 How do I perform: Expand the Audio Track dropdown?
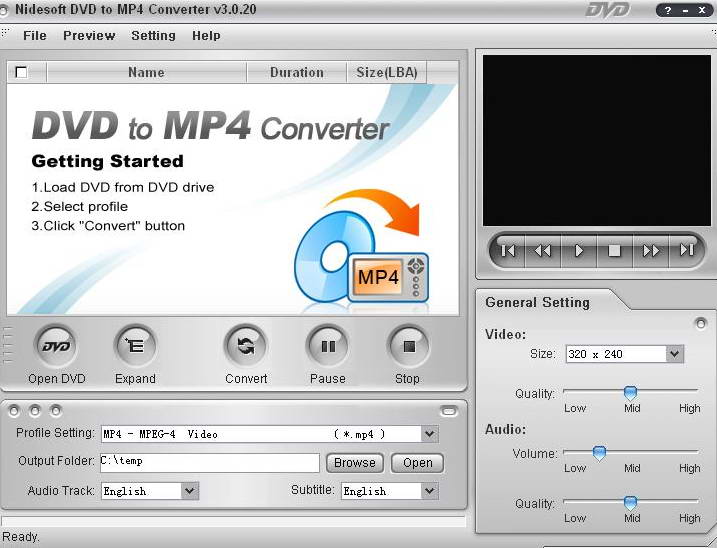189,491
